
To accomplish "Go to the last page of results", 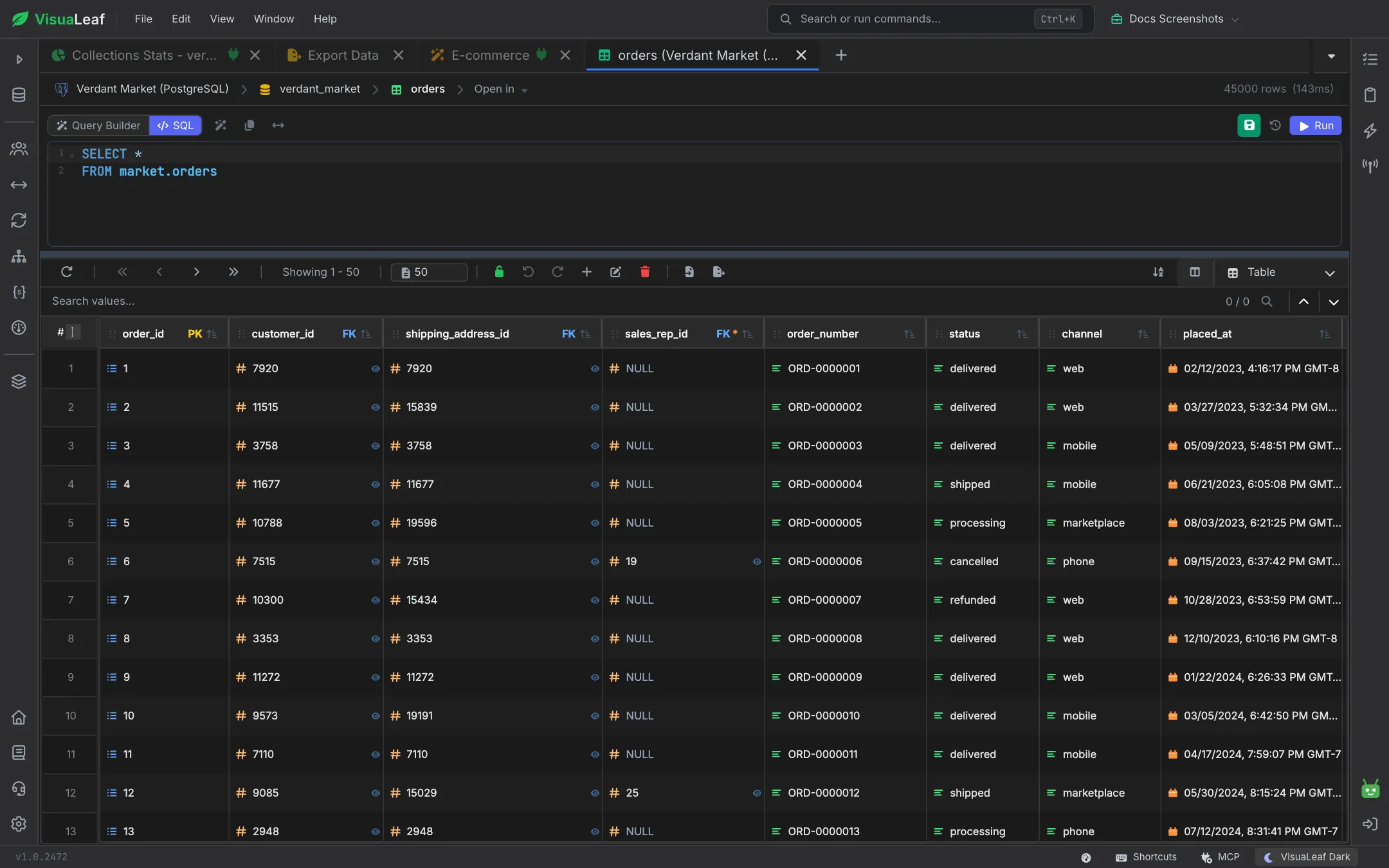I will pos(233,272).
